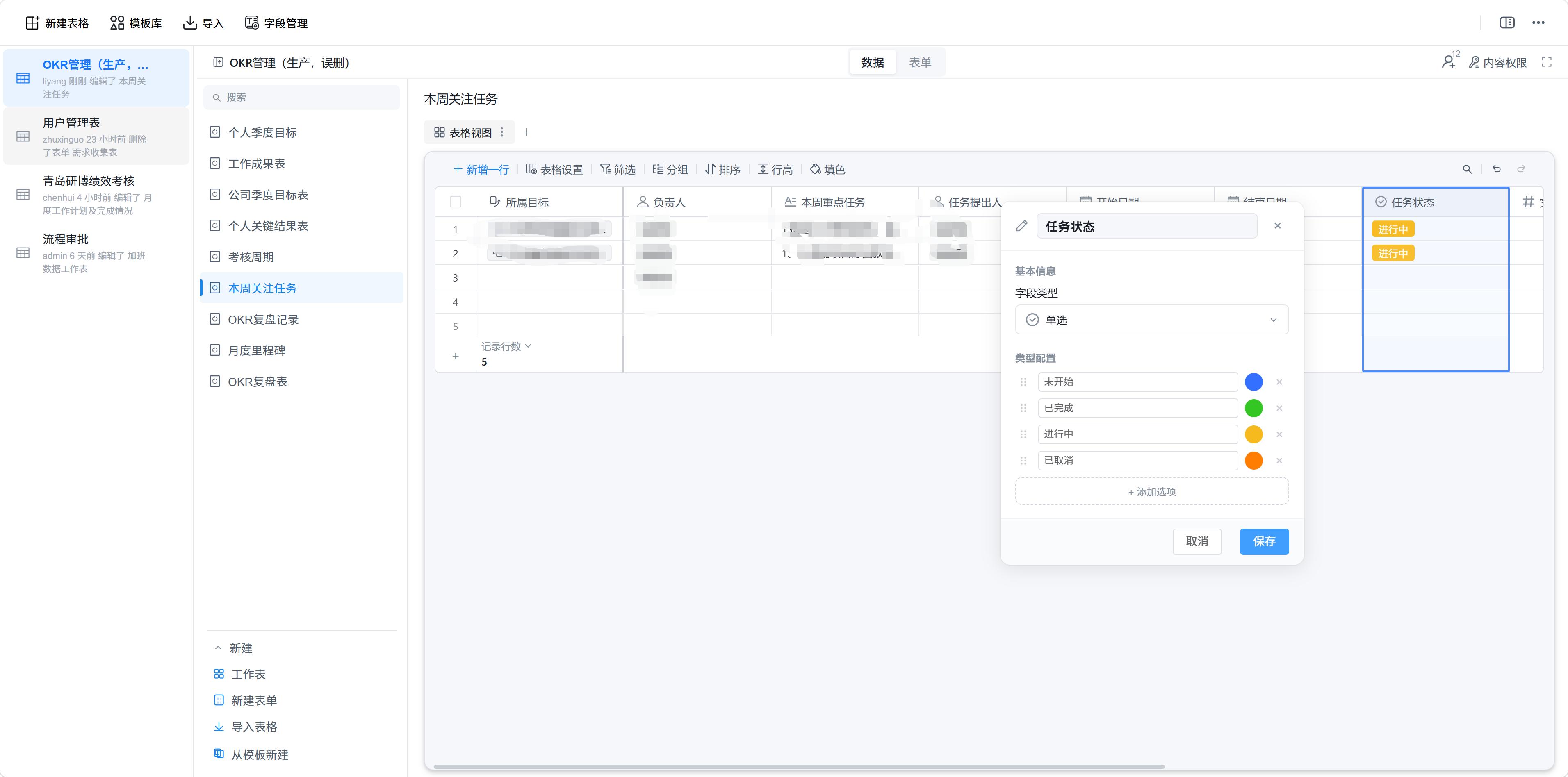Image resolution: width=1568 pixels, height=777 pixels.
Task: Create new 工作表 worksheet
Action: pyautogui.click(x=240, y=674)
